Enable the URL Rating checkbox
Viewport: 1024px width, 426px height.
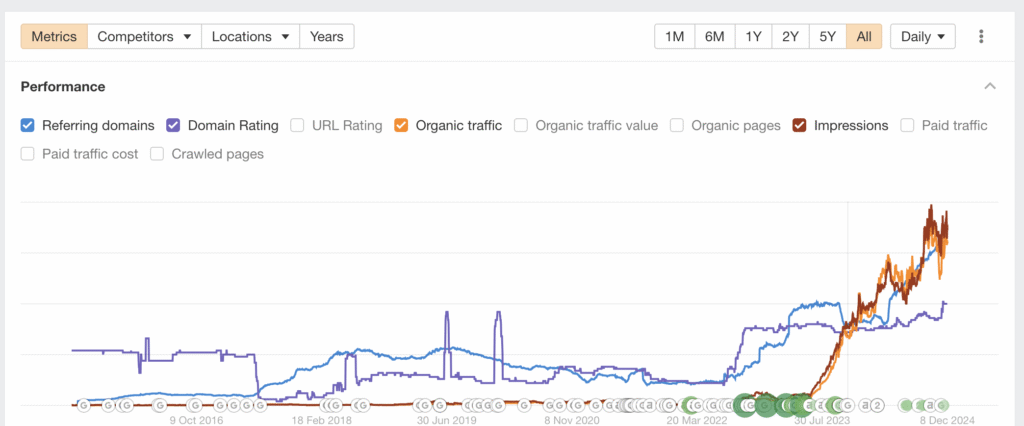(298, 126)
